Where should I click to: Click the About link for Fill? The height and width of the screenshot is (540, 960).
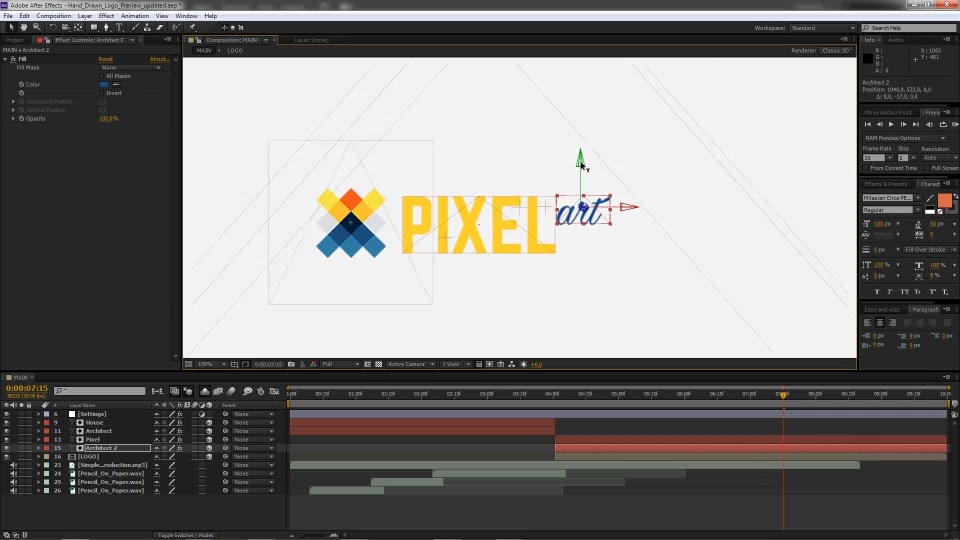[159, 59]
